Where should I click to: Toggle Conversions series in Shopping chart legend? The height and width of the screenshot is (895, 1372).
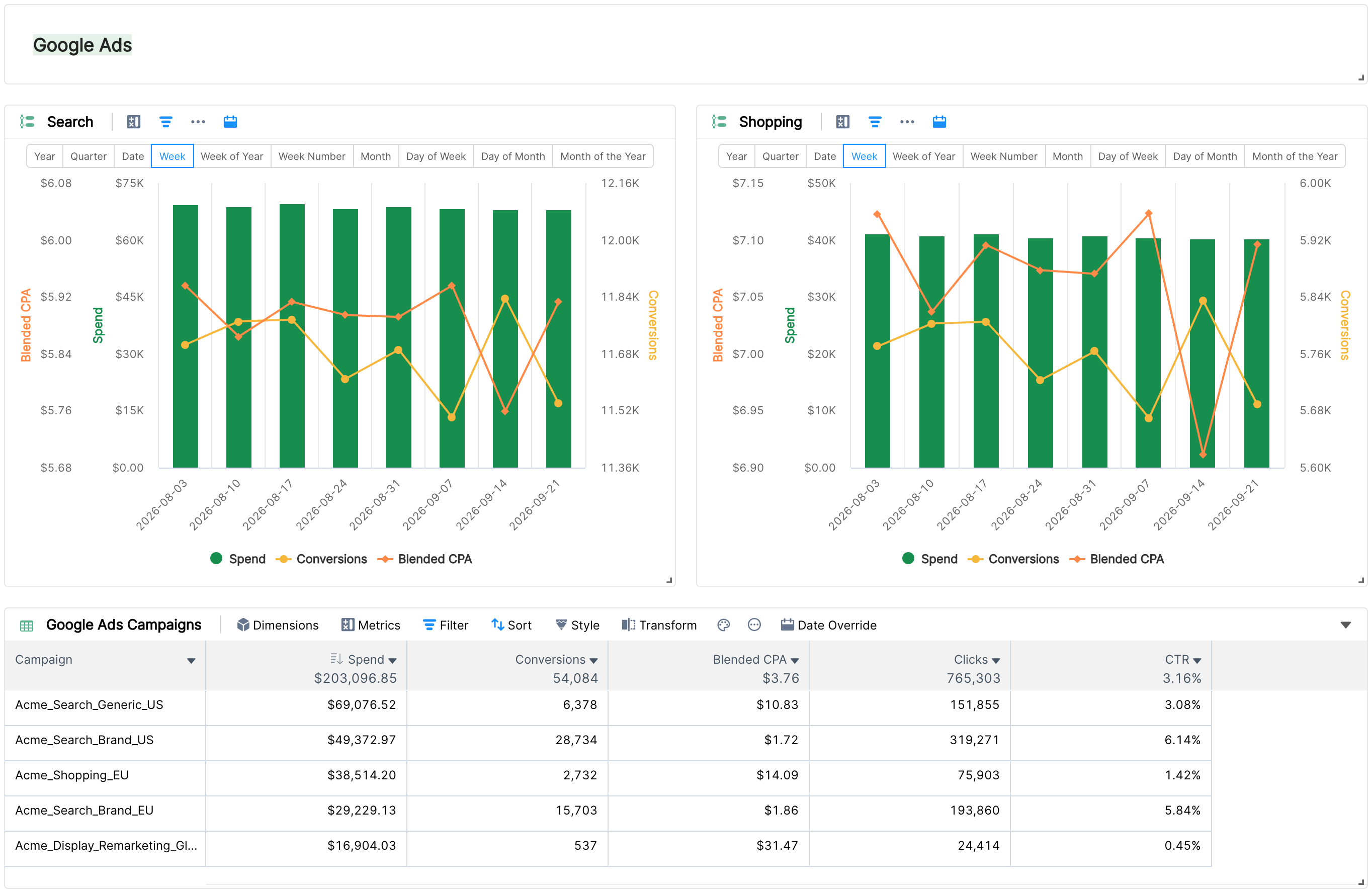click(1013, 559)
